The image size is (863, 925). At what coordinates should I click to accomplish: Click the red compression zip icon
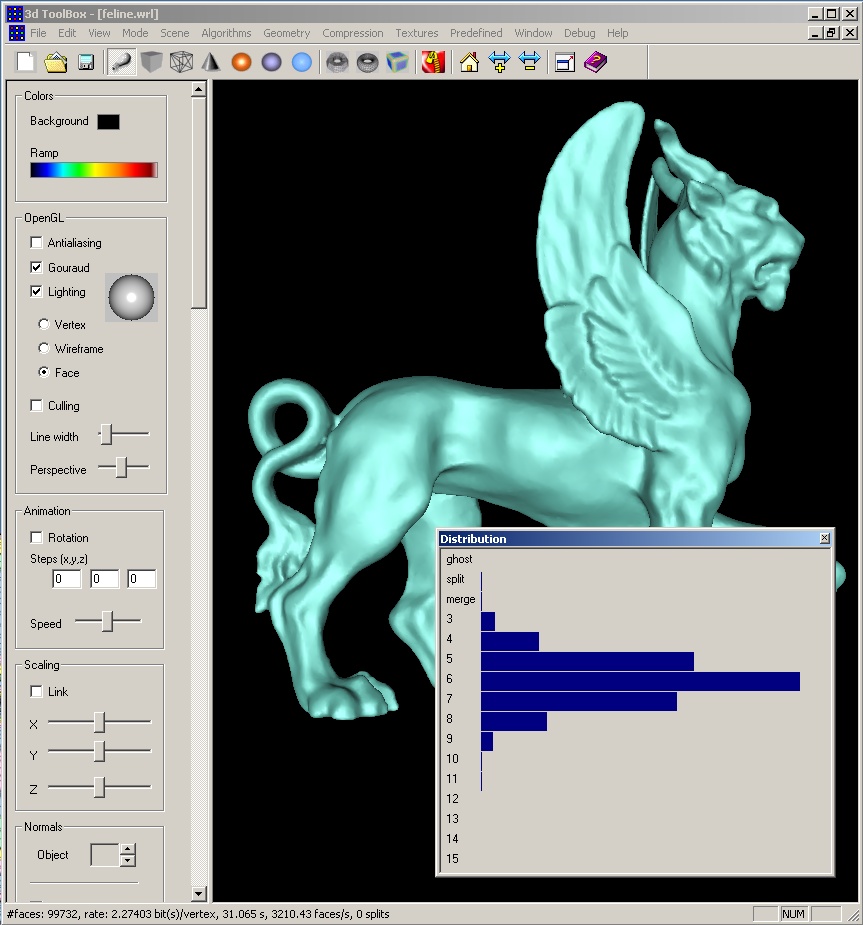click(433, 62)
